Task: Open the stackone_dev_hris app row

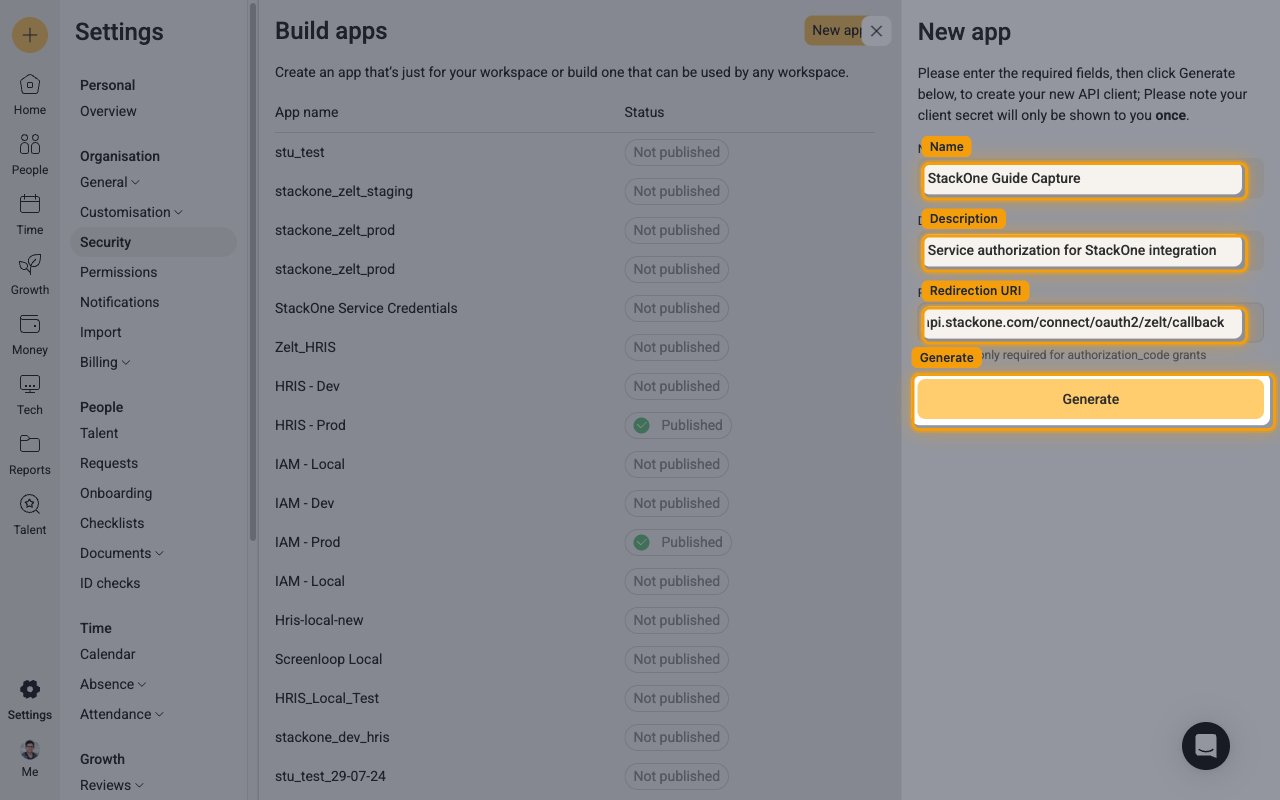Action: click(574, 737)
